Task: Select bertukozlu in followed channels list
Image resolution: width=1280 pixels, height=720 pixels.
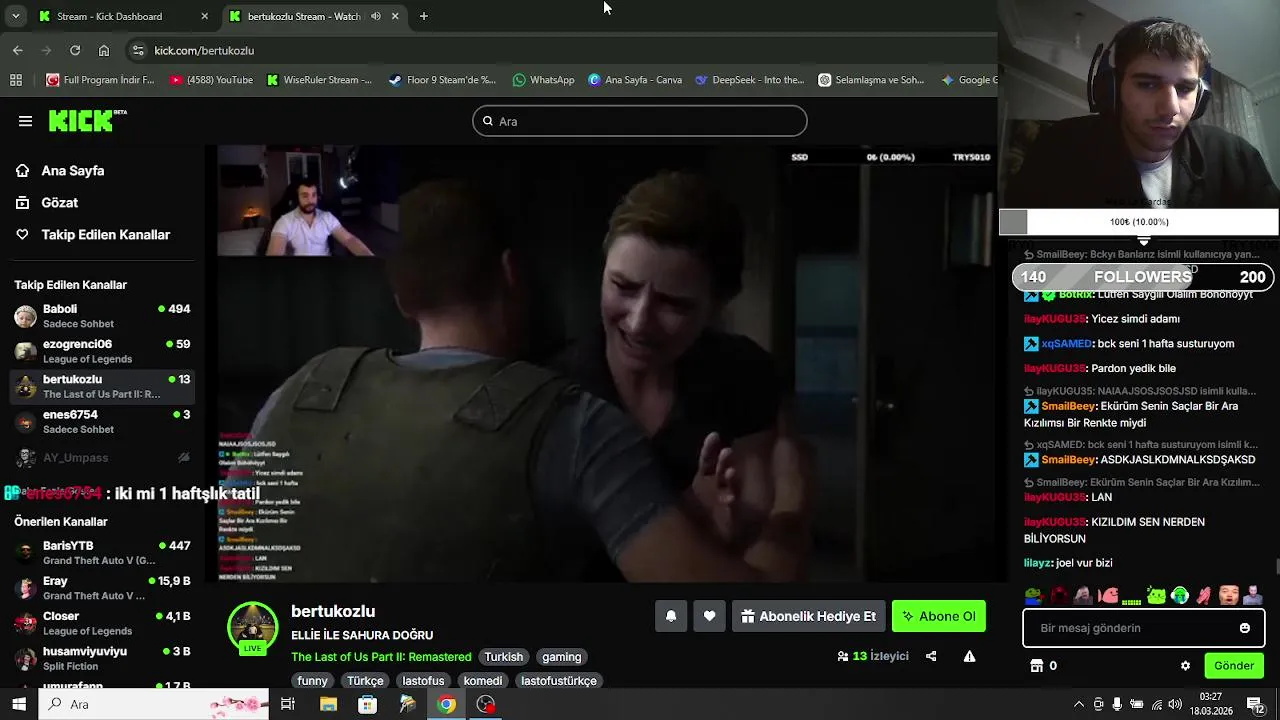Action: pyautogui.click(x=102, y=387)
